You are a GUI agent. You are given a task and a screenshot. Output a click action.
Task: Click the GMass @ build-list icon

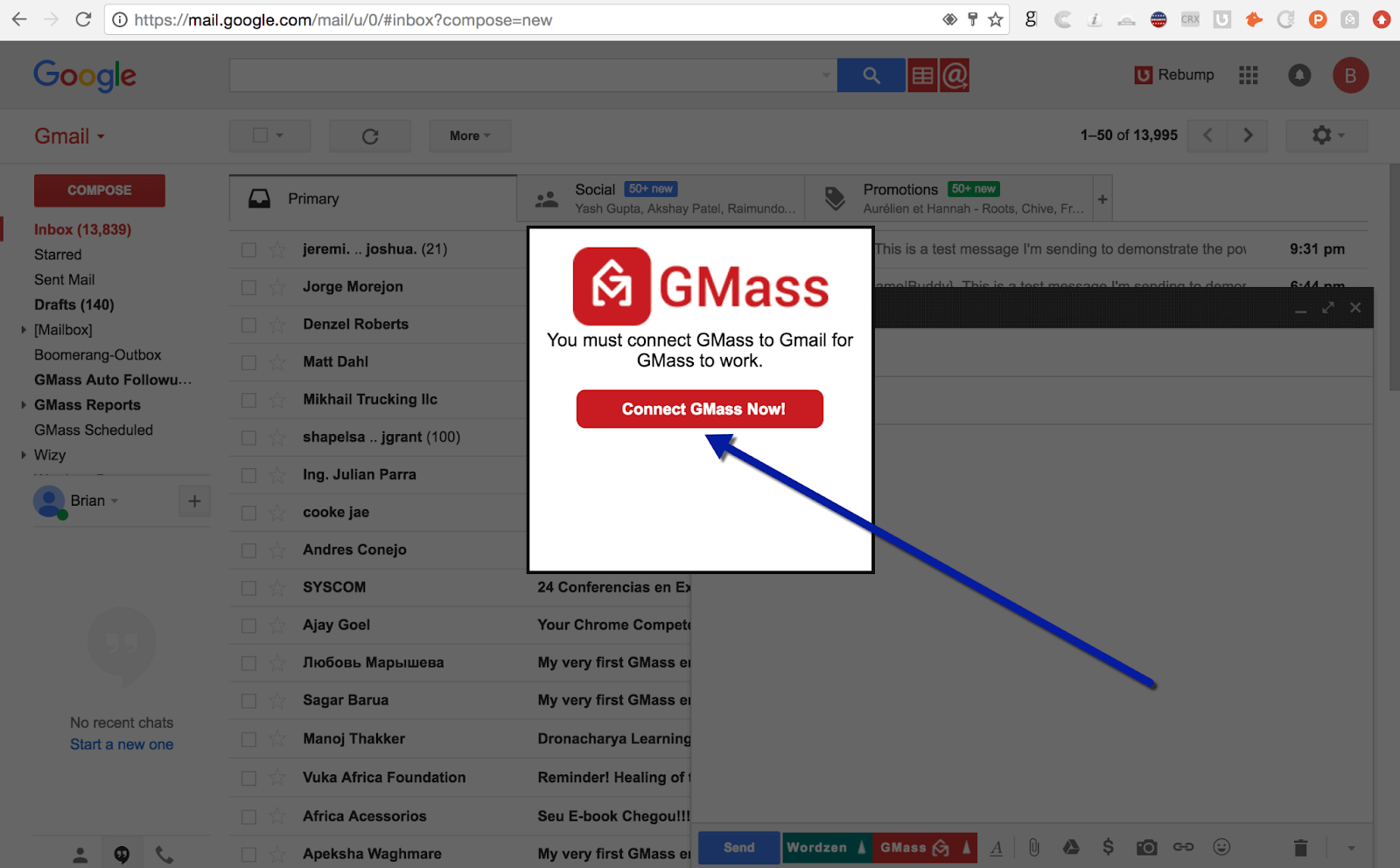coord(955,75)
